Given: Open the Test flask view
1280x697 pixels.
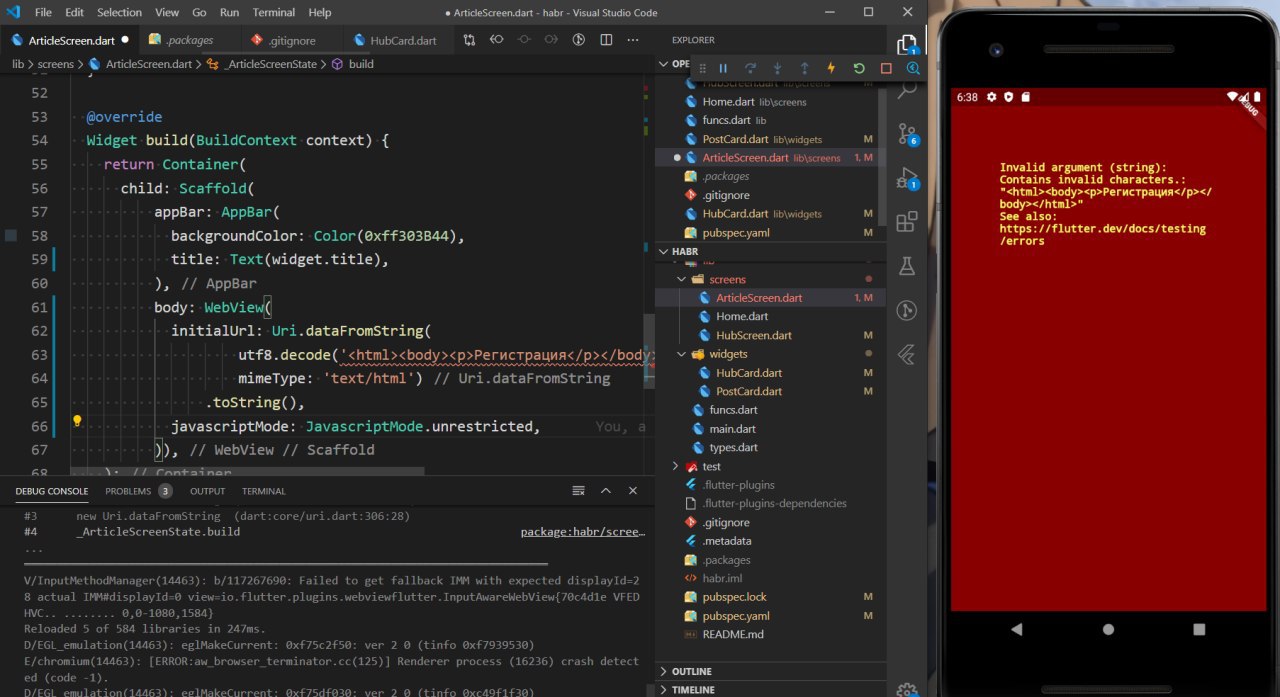Looking at the screenshot, I should click(x=907, y=266).
